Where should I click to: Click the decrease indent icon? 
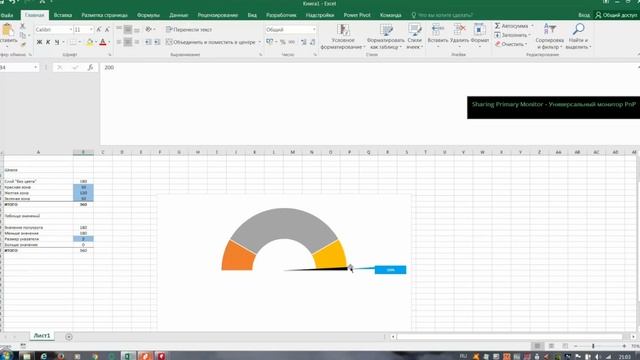pos(148,42)
